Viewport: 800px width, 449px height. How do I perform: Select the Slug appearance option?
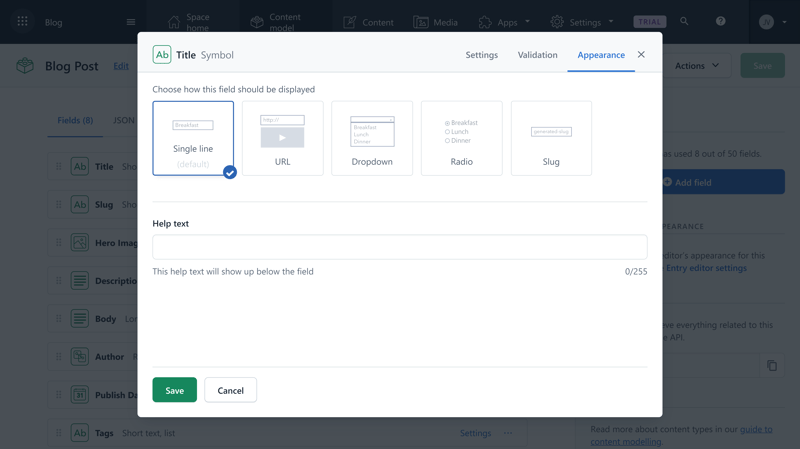pos(551,138)
